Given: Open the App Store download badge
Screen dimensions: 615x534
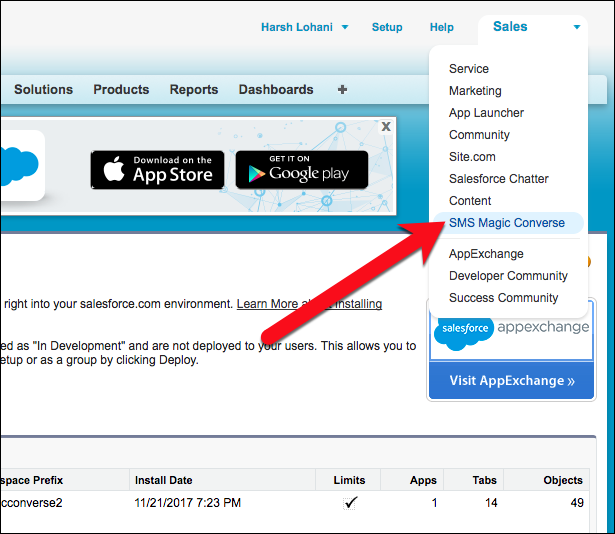Looking at the screenshot, I should (157, 170).
